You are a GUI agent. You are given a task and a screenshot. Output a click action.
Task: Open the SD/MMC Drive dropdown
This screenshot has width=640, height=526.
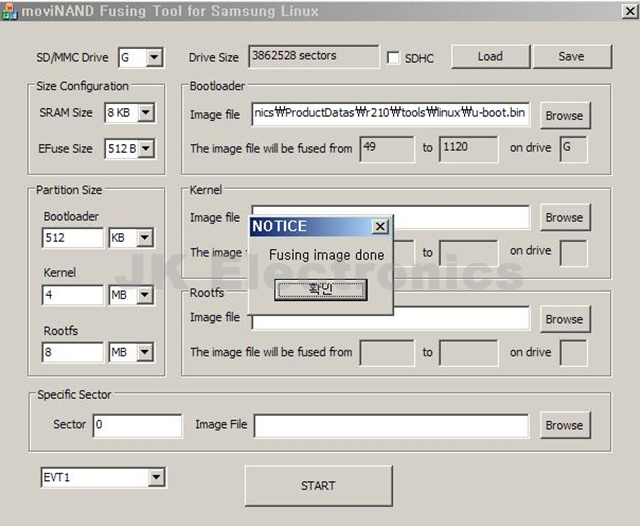pos(154,57)
